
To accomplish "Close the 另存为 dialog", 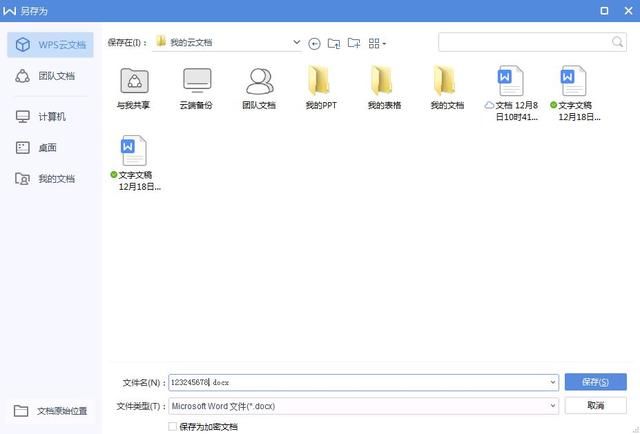I will [628, 11].
